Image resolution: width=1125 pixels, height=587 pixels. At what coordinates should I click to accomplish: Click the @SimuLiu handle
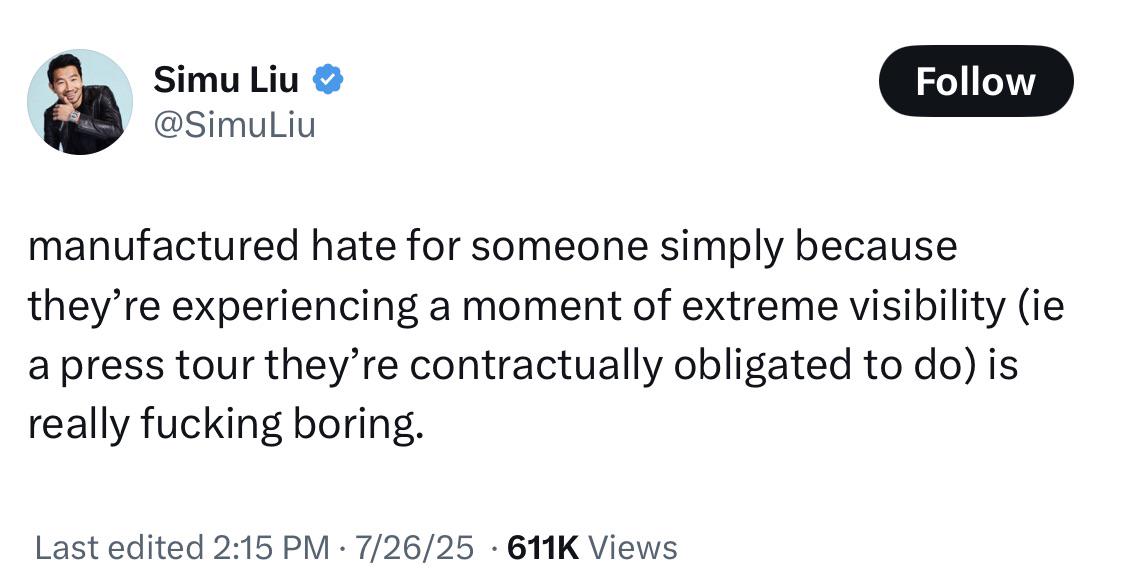click(x=234, y=125)
